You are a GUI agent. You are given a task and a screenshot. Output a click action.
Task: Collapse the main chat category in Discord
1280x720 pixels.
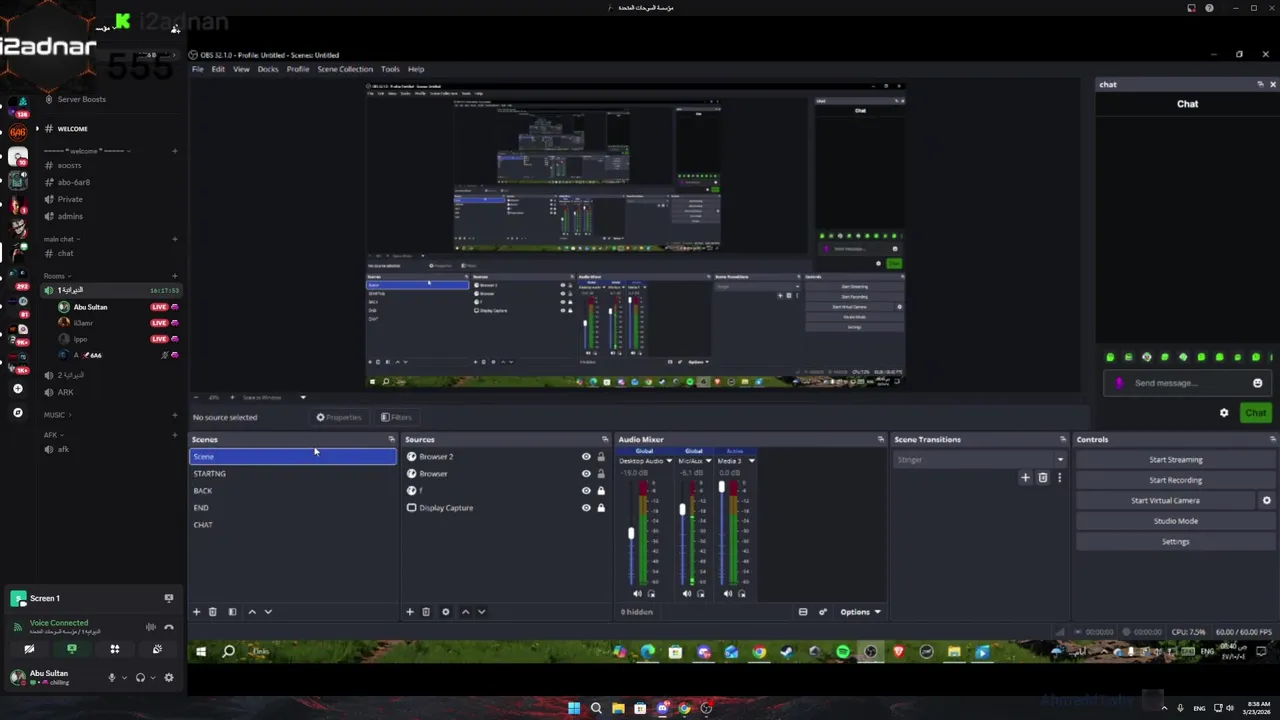(x=62, y=239)
